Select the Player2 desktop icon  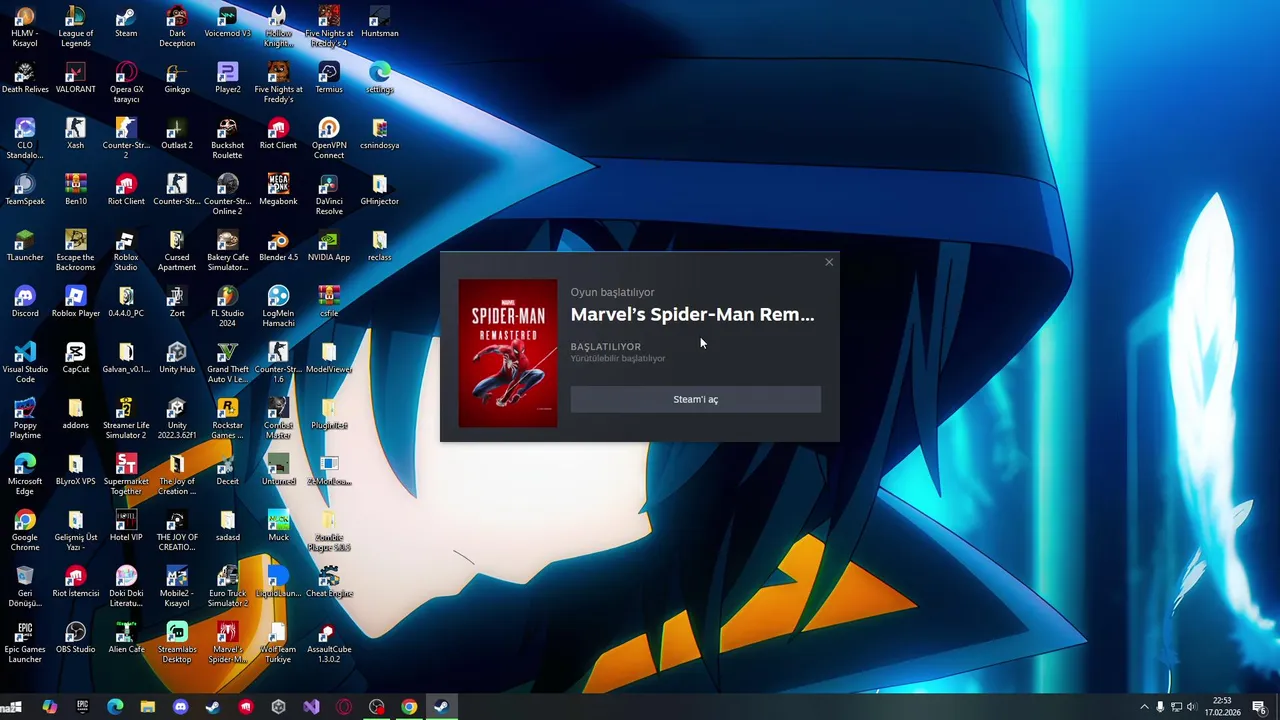coord(227,78)
